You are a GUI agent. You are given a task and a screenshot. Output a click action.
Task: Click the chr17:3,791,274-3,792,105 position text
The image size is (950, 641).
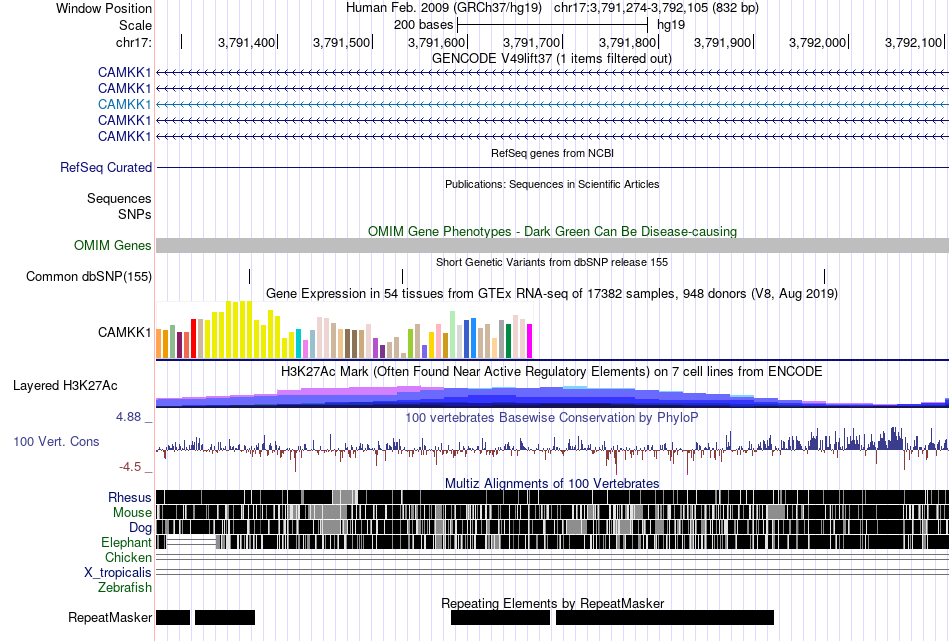[656, 8]
